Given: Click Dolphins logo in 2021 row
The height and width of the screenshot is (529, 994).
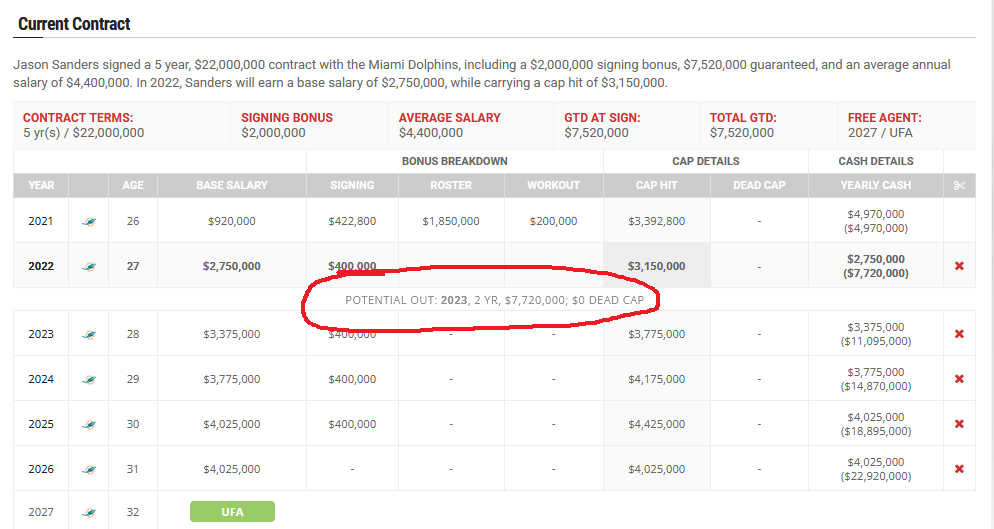Looking at the screenshot, I should (89, 221).
